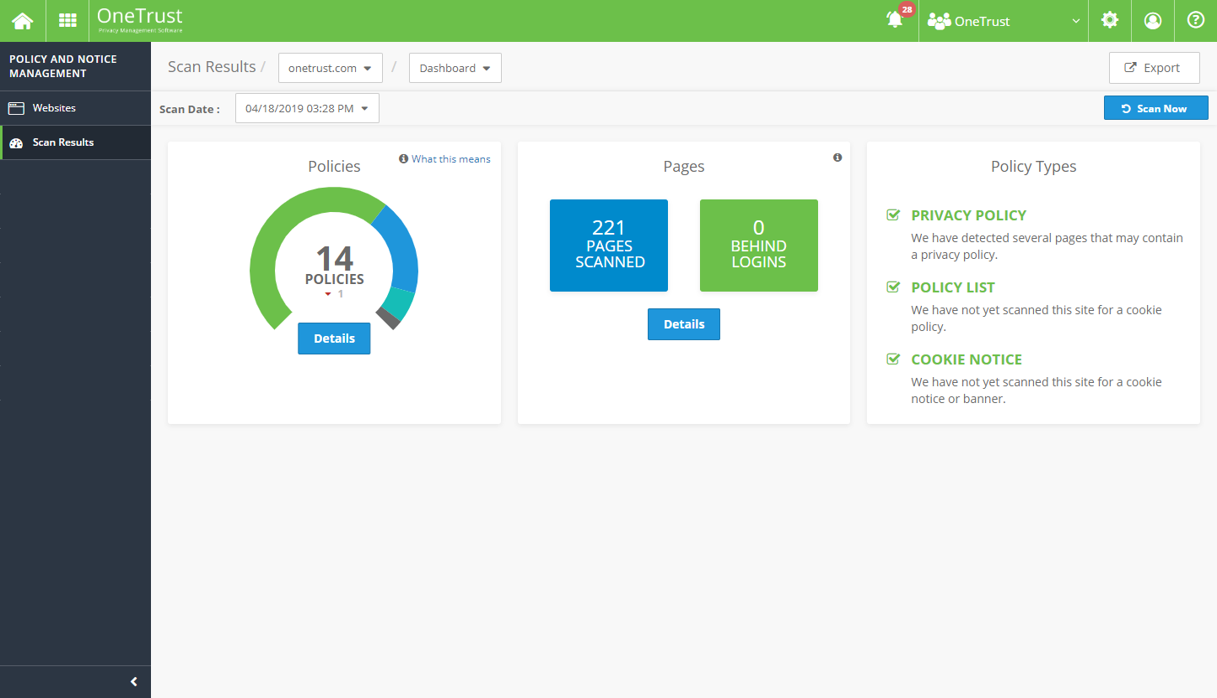
Task: Click the Scan Date label
Action: [x=189, y=109]
